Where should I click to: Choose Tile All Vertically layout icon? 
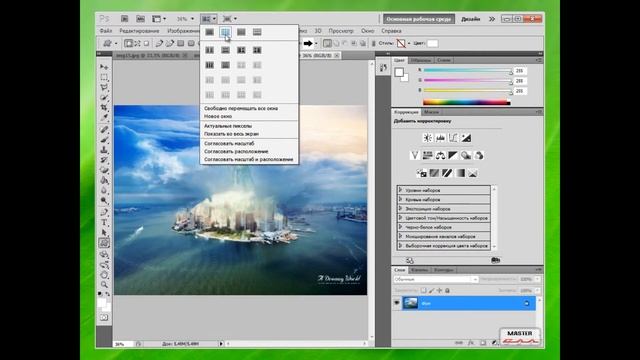click(241, 32)
